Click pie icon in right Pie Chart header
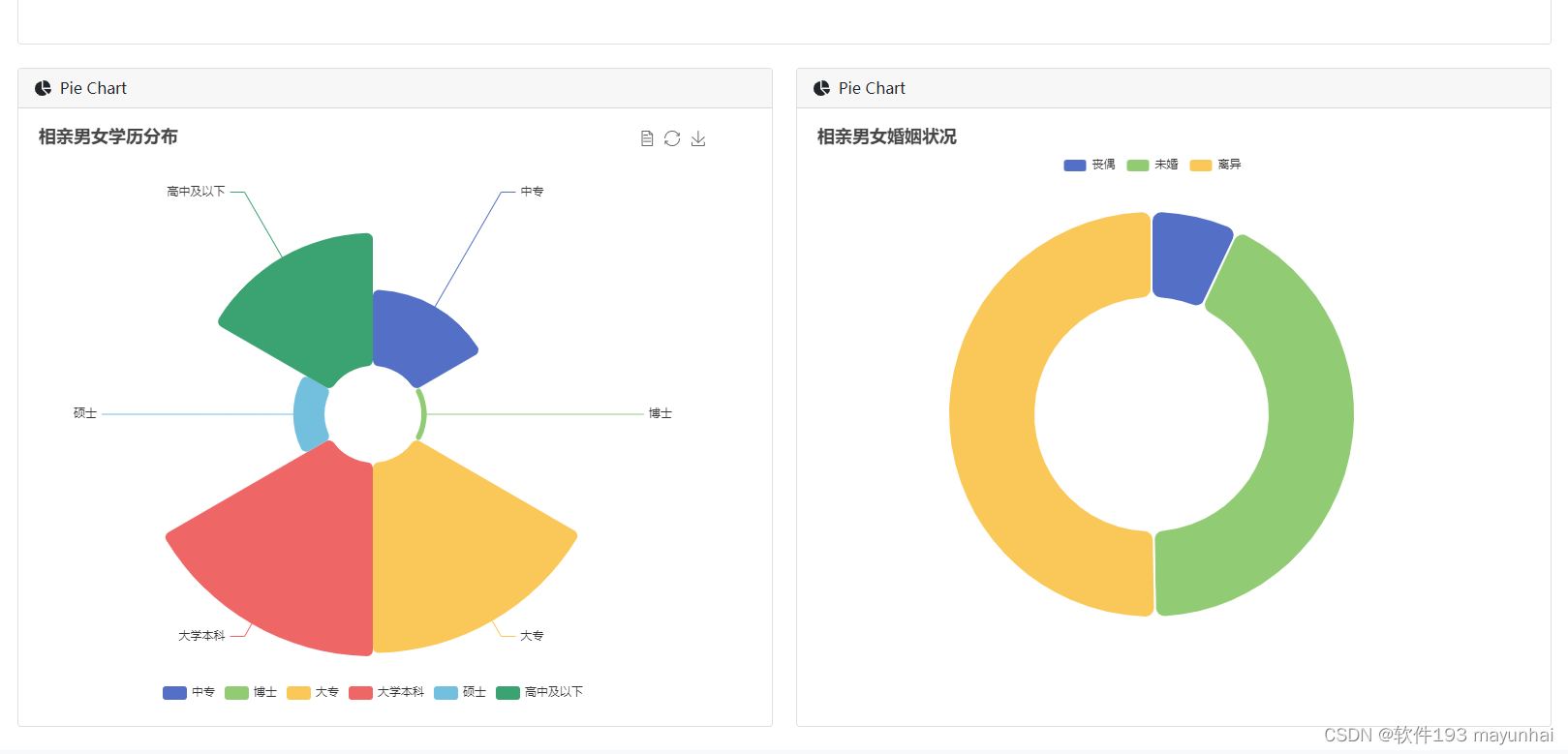1568x754 pixels. (821, 88)
